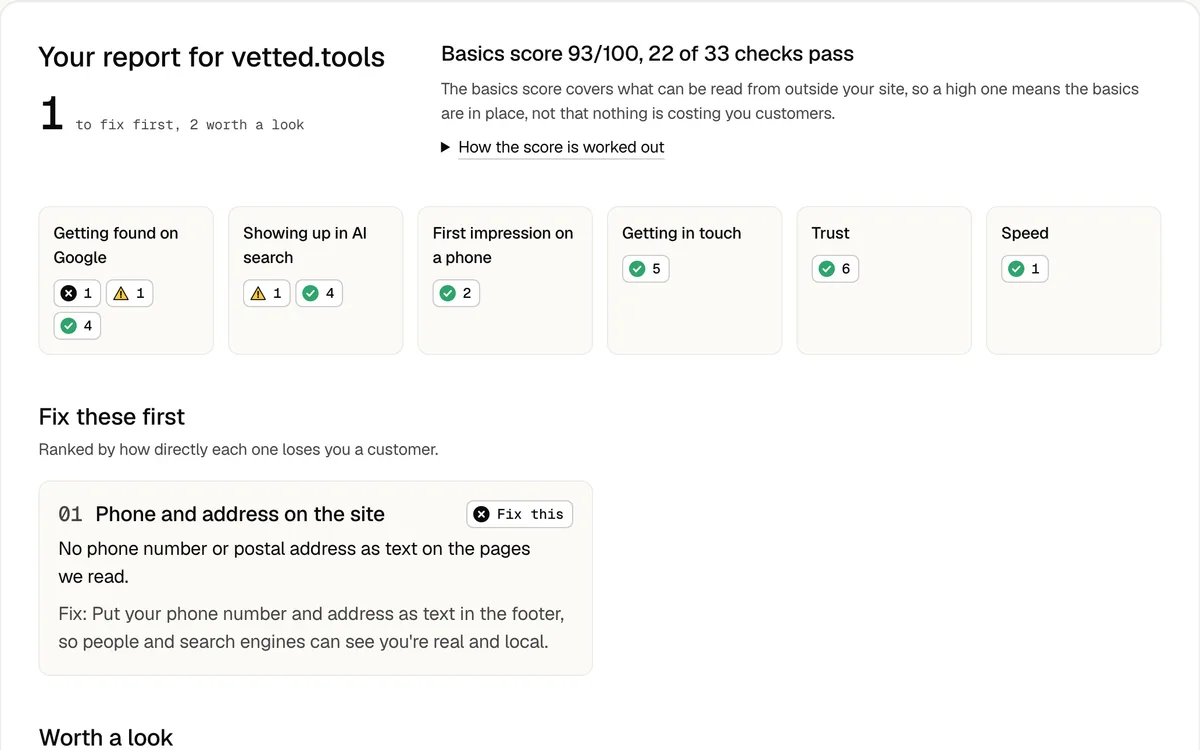Click the 'Fix this' button
This screenshot has height=750, width=1200.
tap(520, 514)
